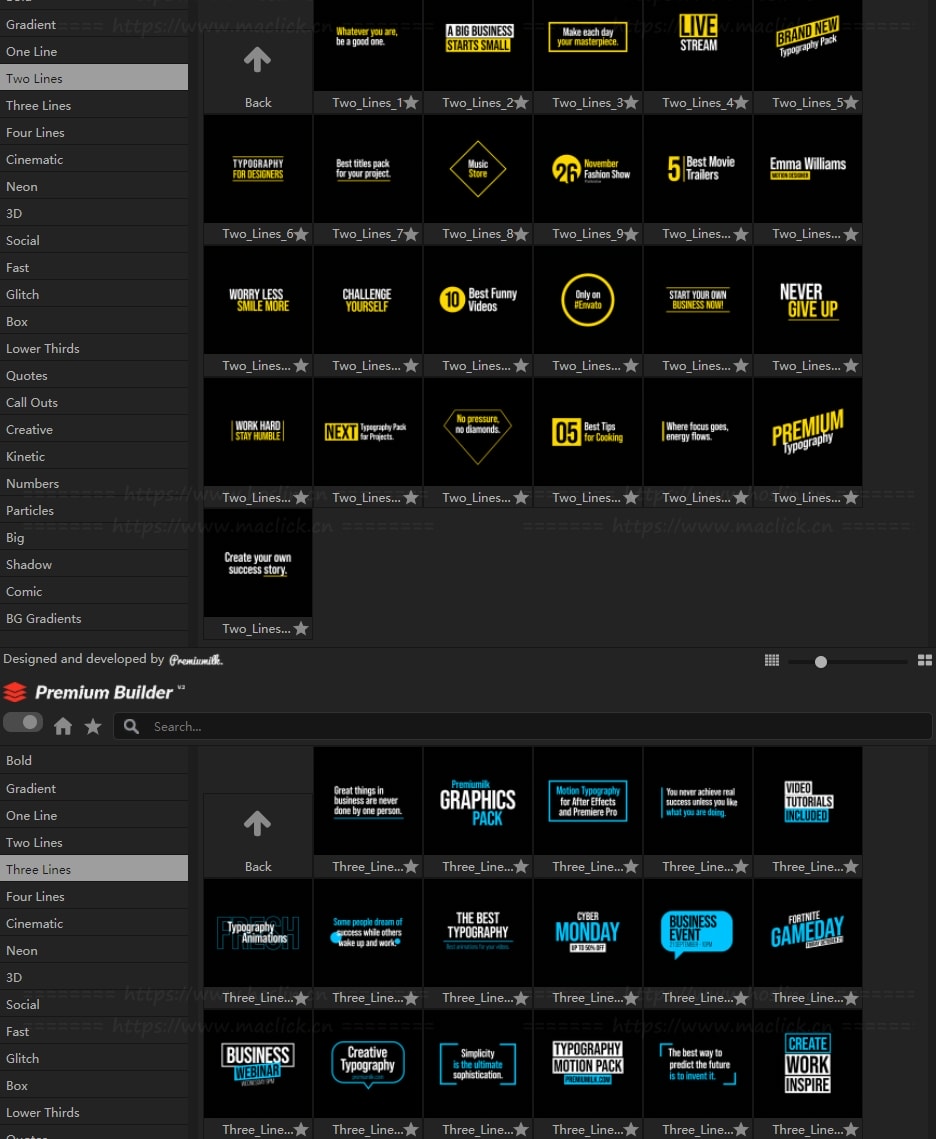Open the Comic category
This screenshot has width=936, height=1139.
tap(94, 591)
